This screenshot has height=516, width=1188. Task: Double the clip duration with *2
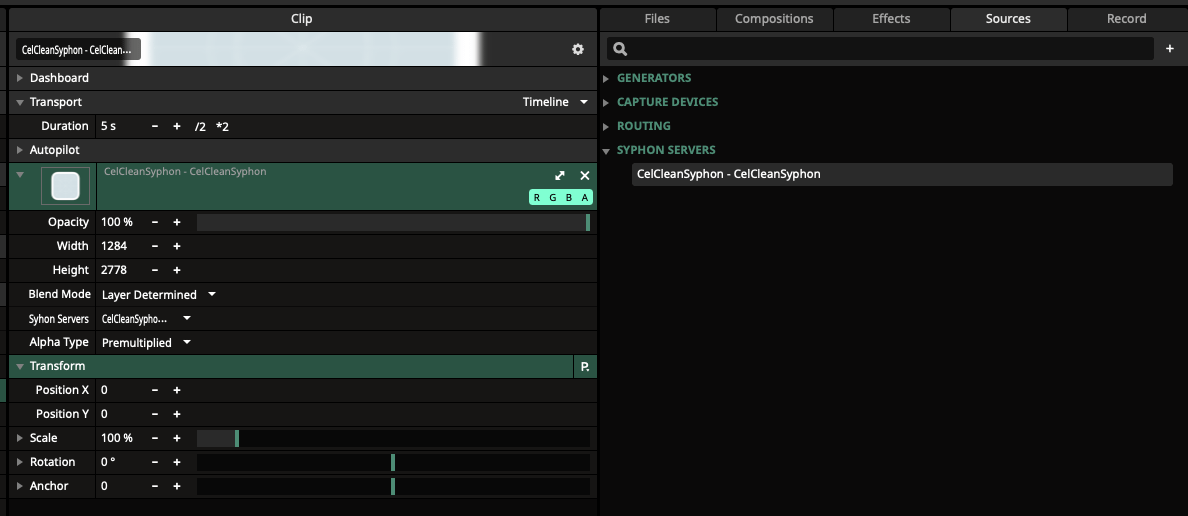[222, 127]
